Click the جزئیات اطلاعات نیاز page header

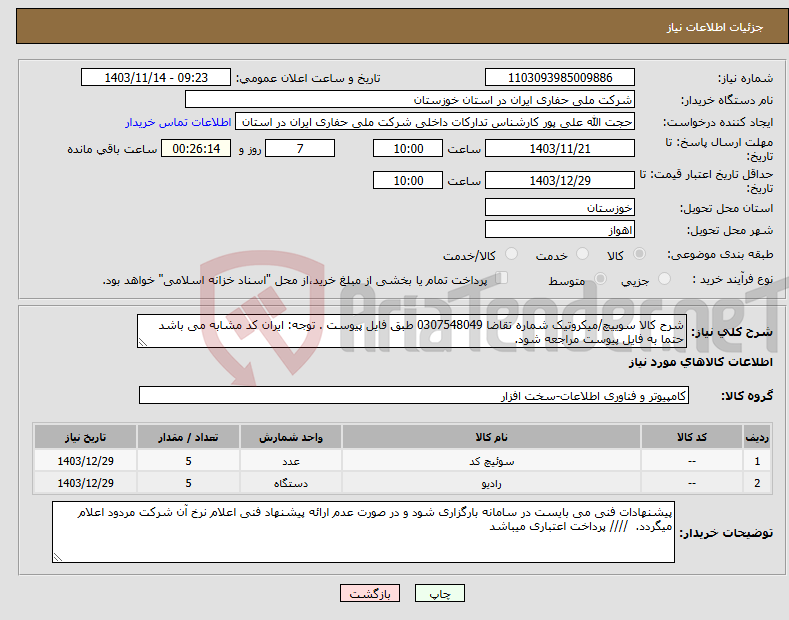point(715,27)
